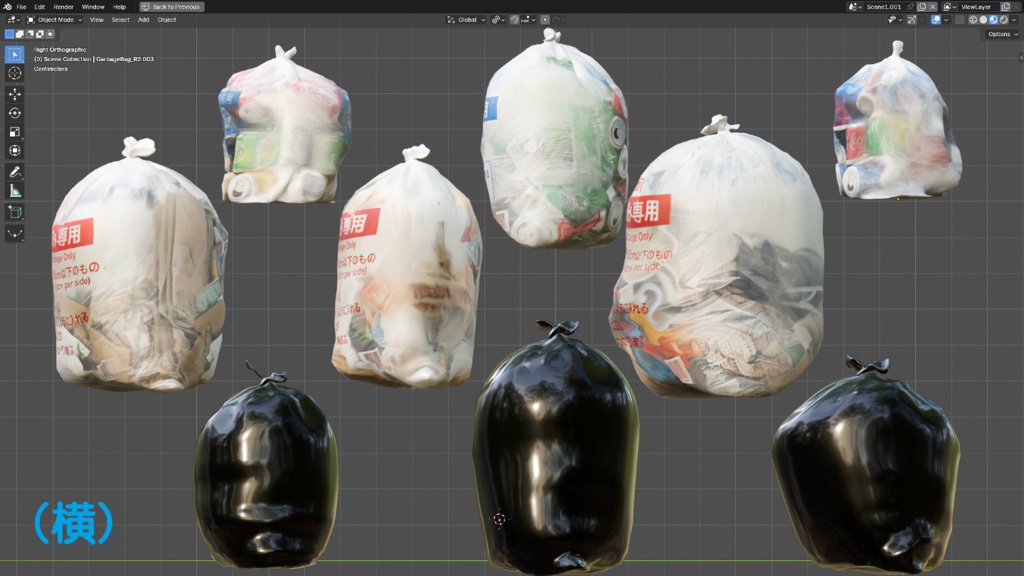The height and width of the screenshot is (576, 1024).
Task: Open the Window menu
Action: pos(93,7)
